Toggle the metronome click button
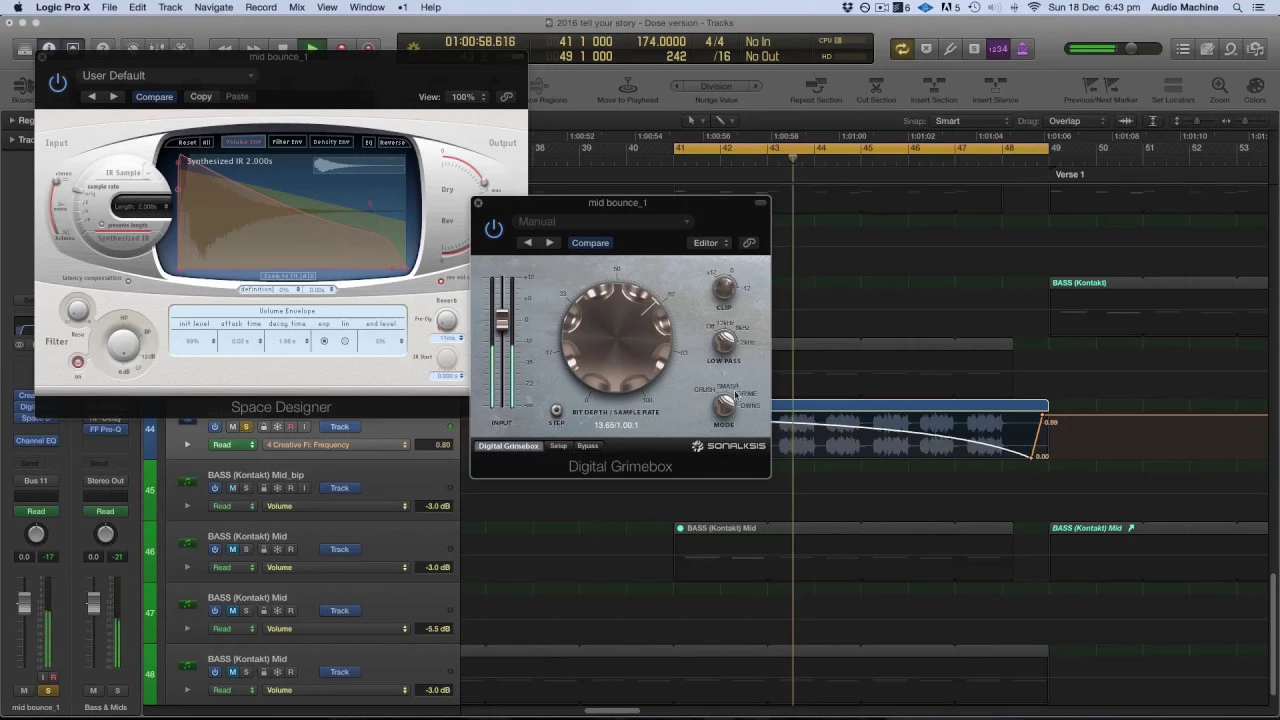 tap(1022, 49)
